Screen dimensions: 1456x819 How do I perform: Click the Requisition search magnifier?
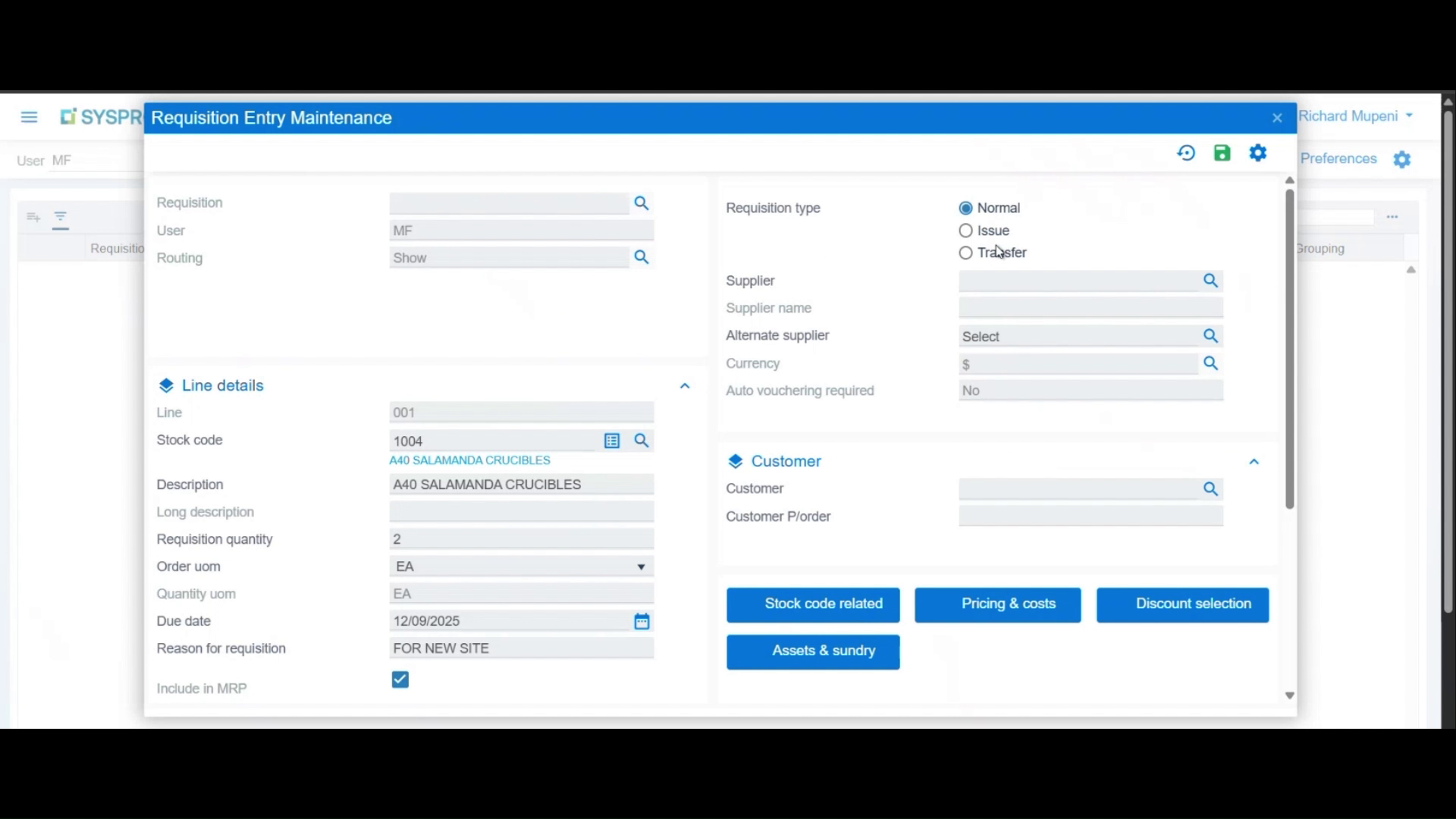point(641,203)
